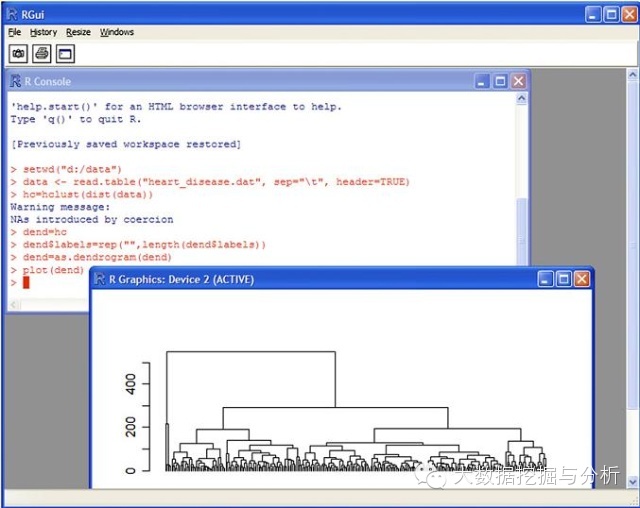Click the console input prompt cursor

point(26,282)
